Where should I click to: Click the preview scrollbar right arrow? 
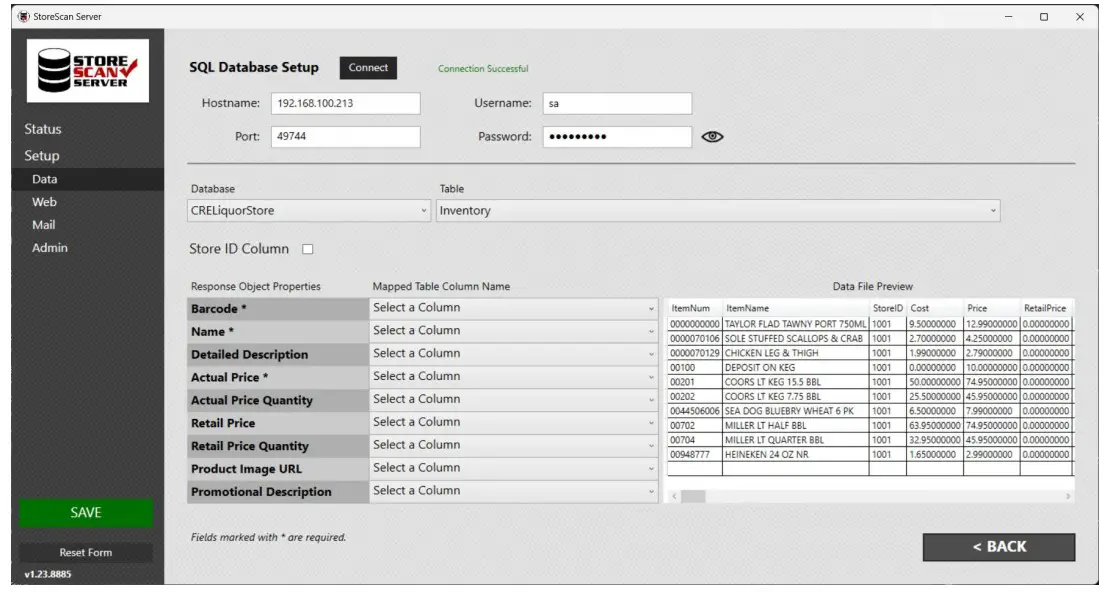coord(1067,497)
